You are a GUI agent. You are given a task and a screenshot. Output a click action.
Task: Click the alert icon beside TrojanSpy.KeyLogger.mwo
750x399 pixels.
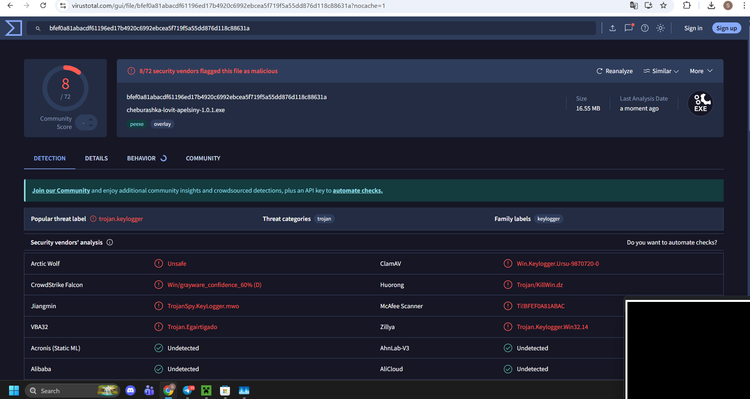[x=158, y=306]
